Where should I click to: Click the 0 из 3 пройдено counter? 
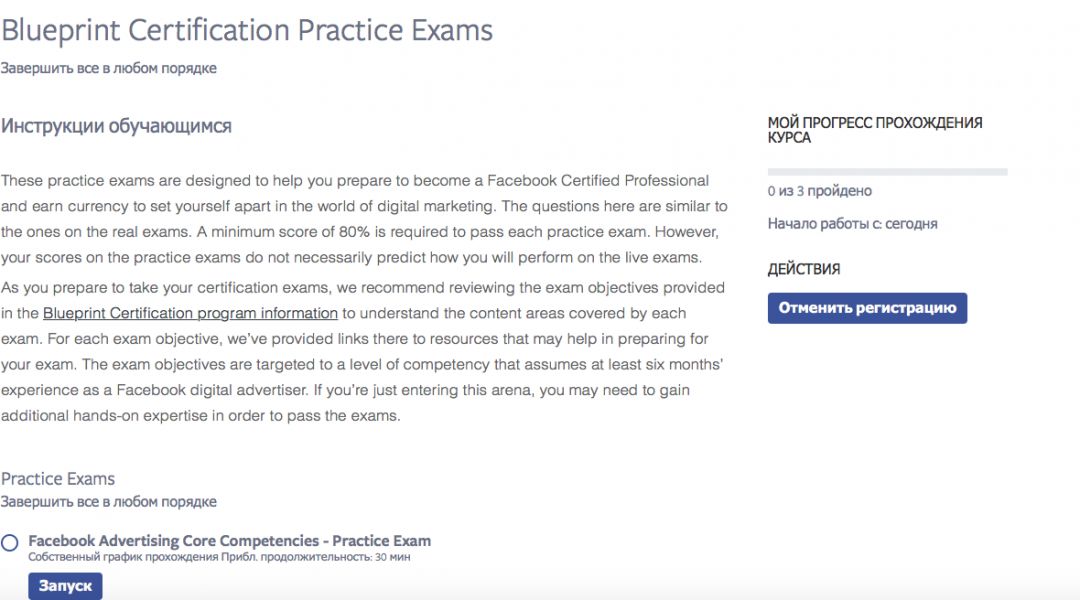[819, 191]
